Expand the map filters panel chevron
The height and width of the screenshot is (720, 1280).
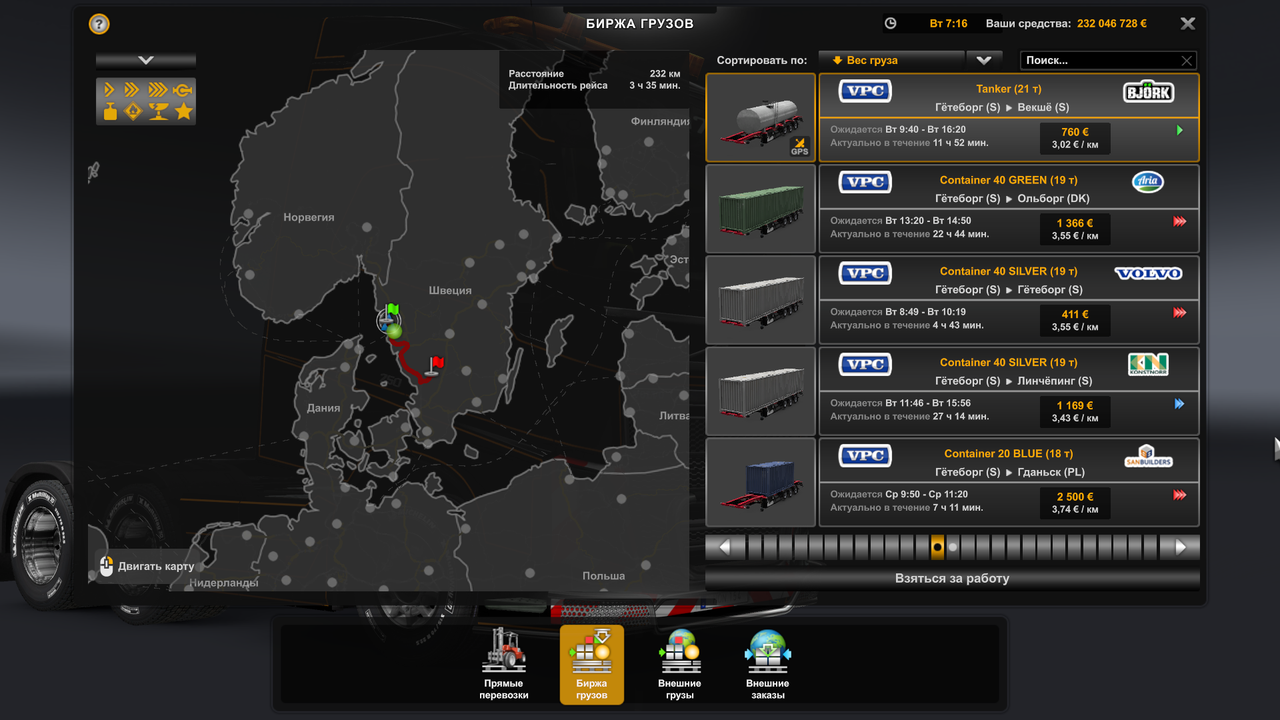pyautogui.click(x=146, y=60)
